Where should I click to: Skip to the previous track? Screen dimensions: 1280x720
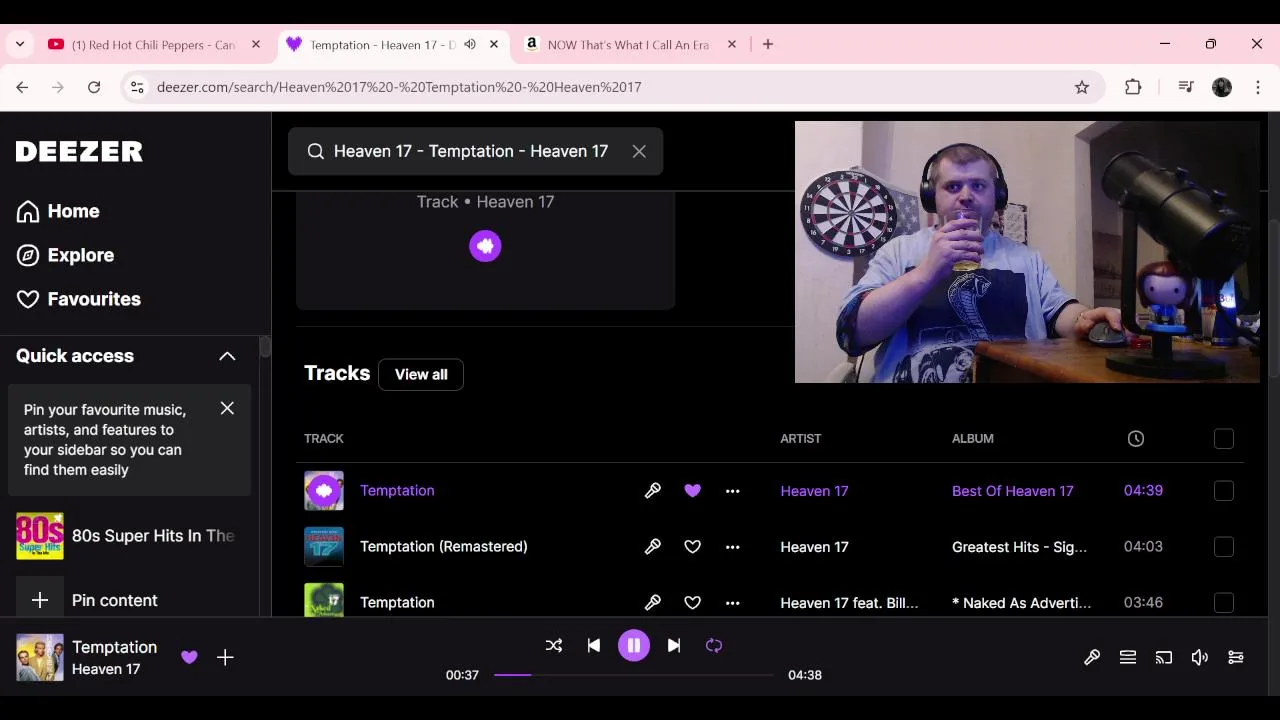(x=594, y=646)
